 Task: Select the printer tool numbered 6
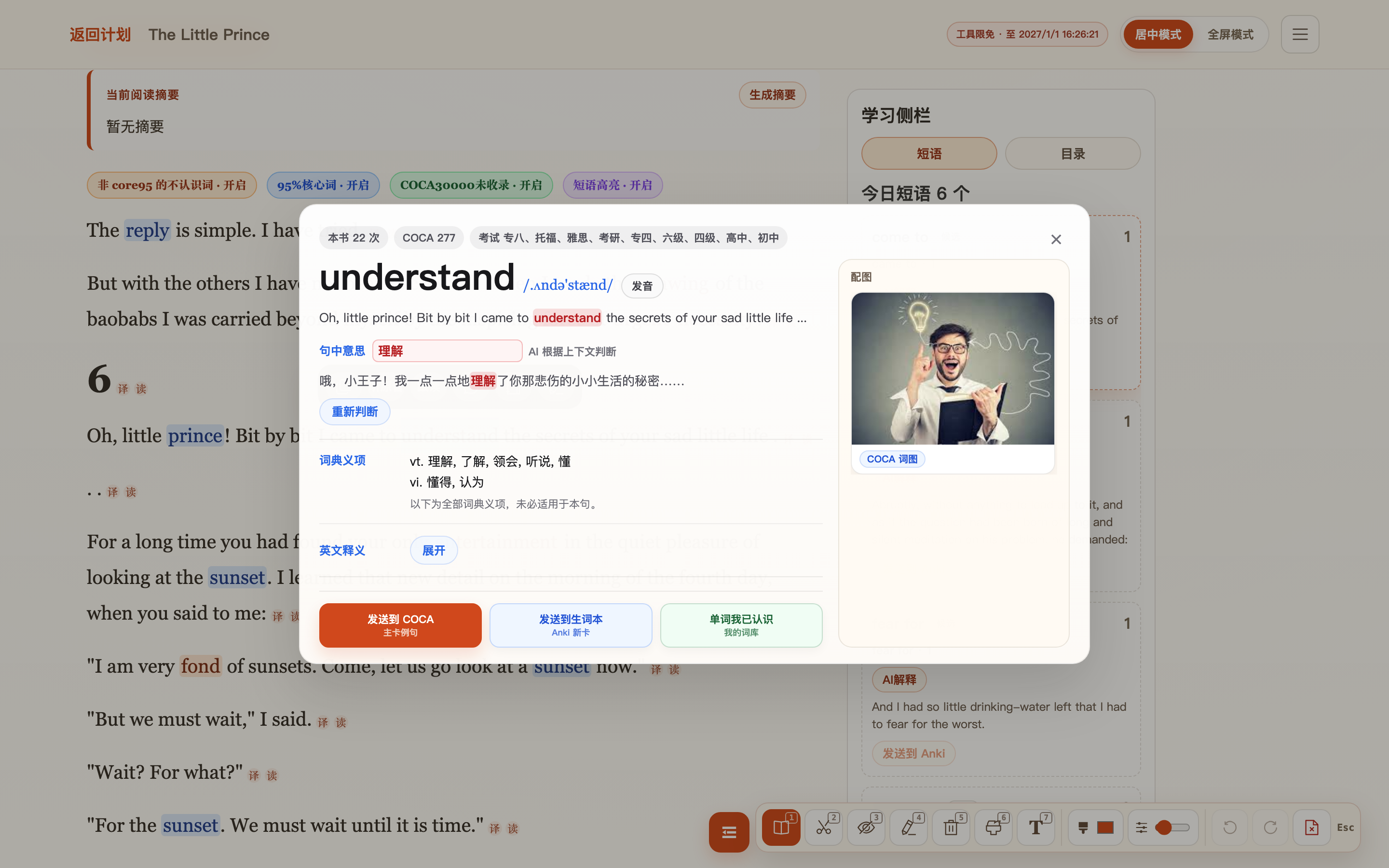click(994, 827)
